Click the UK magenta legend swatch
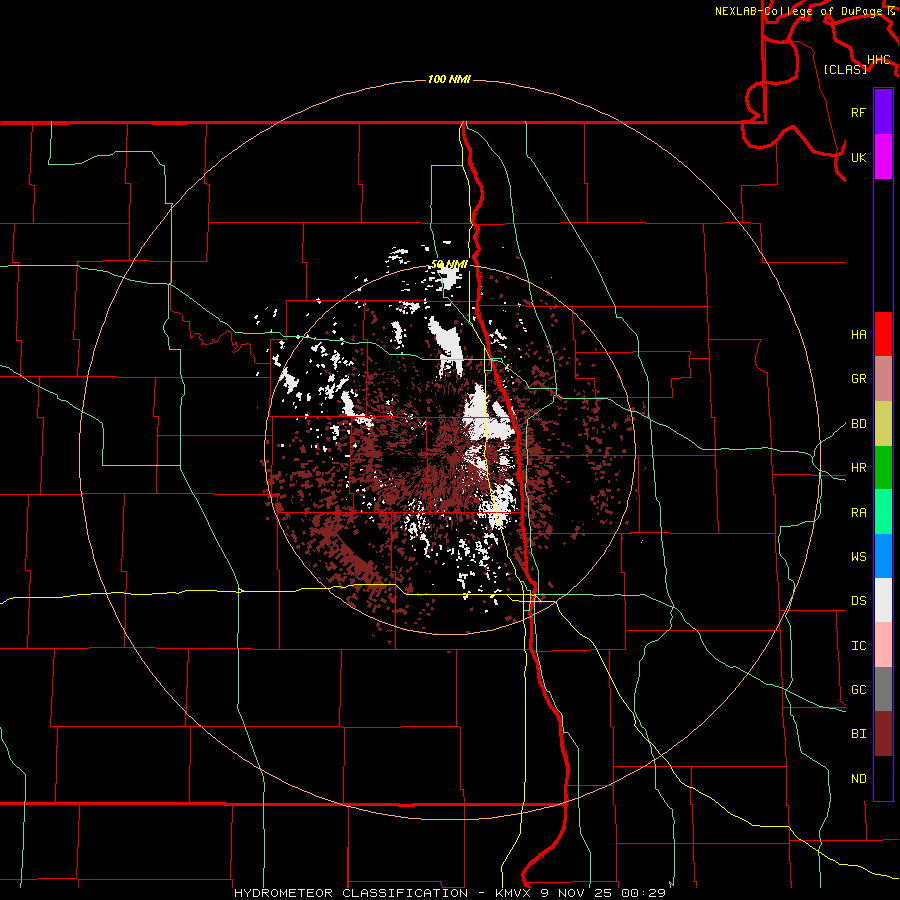 [x=883, y=157]
